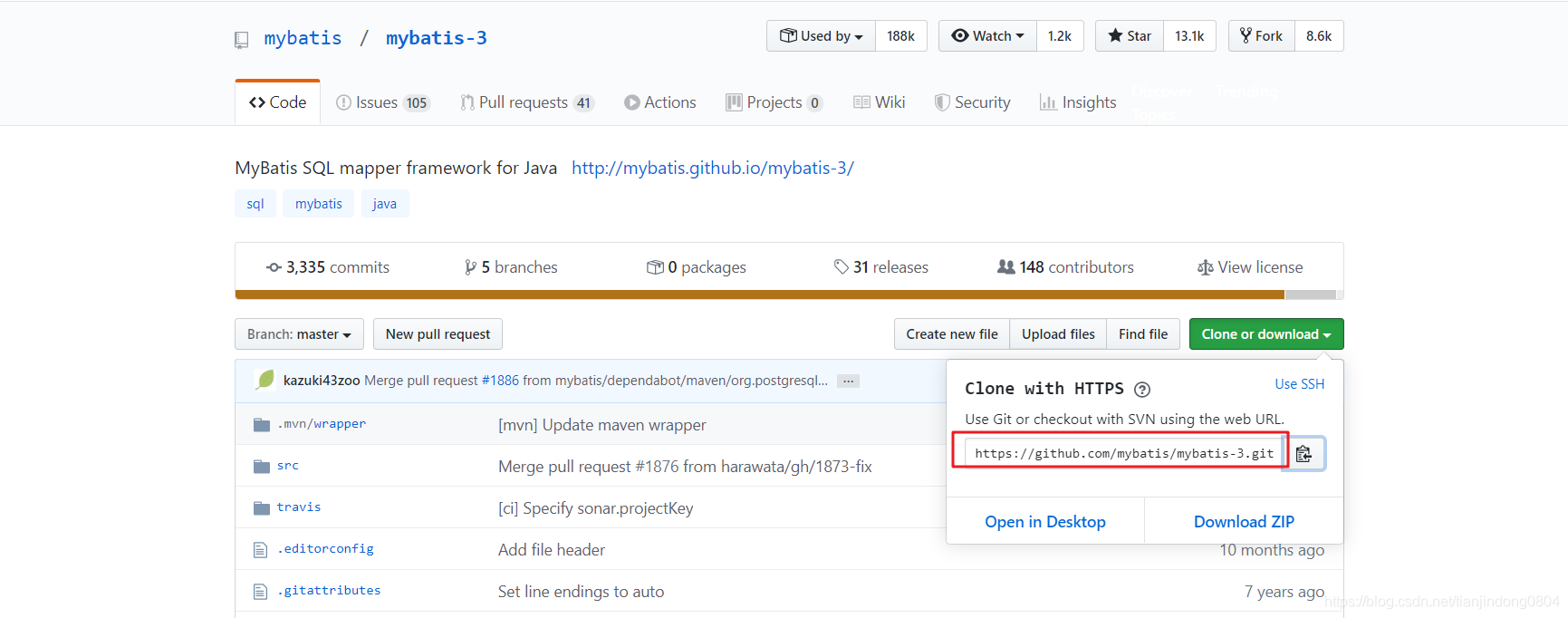Image resolution: width=1568 pixels, height=618 pixels.
Task: Visit the mybatis.github.io/mybatis-3 homepage link
Action: 713,168
